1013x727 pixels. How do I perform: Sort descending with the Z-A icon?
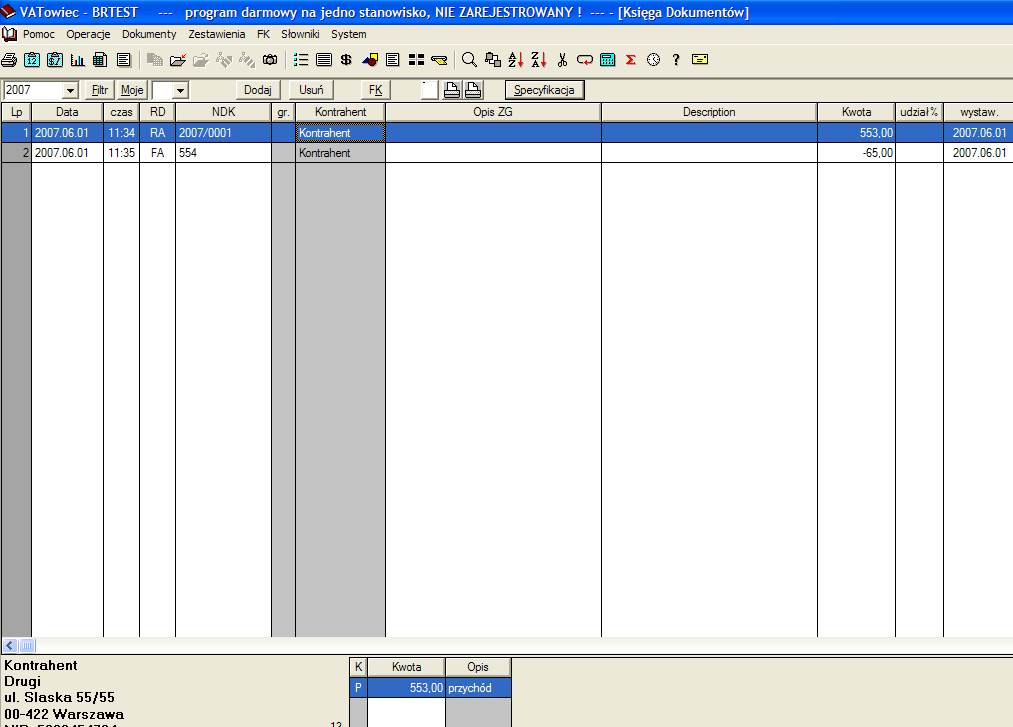tap(538, 60)
